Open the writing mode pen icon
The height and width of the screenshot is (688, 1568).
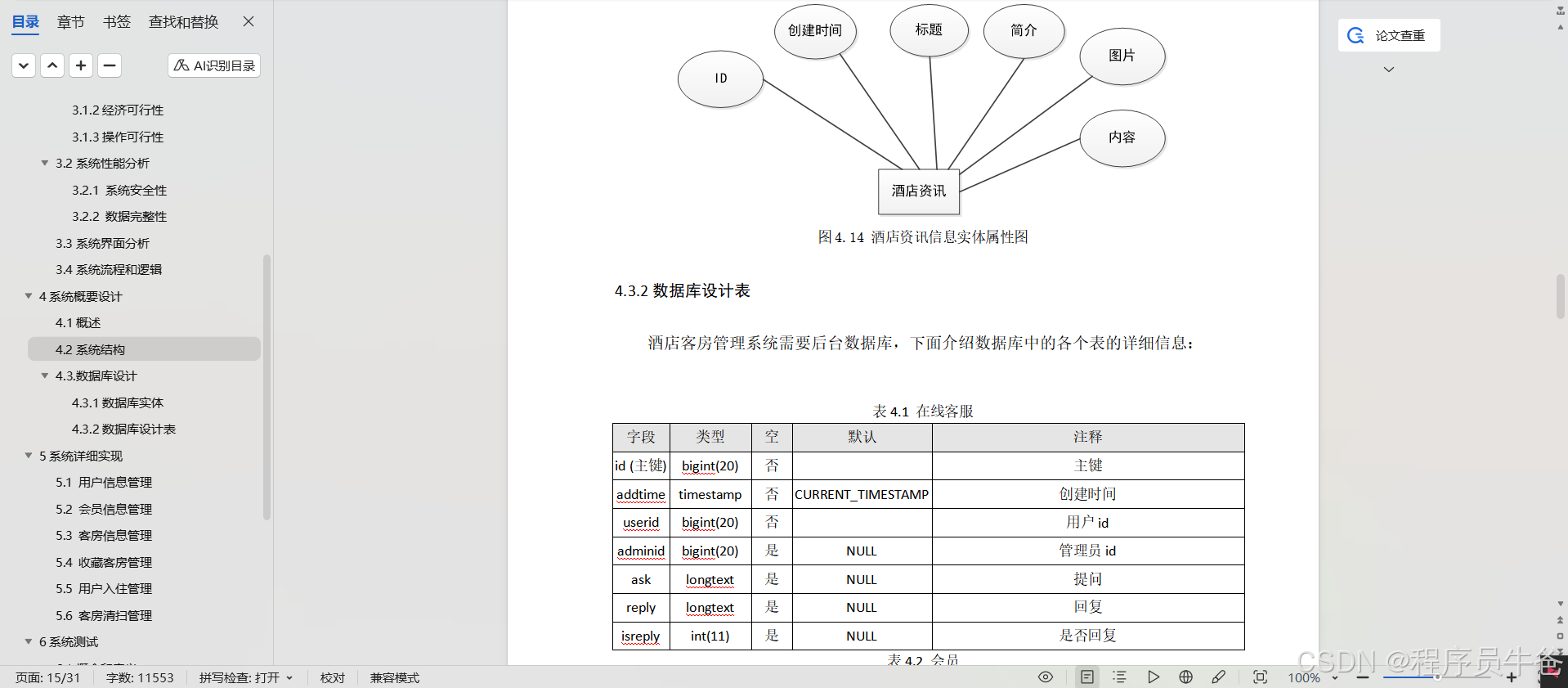pos(1219,677)
